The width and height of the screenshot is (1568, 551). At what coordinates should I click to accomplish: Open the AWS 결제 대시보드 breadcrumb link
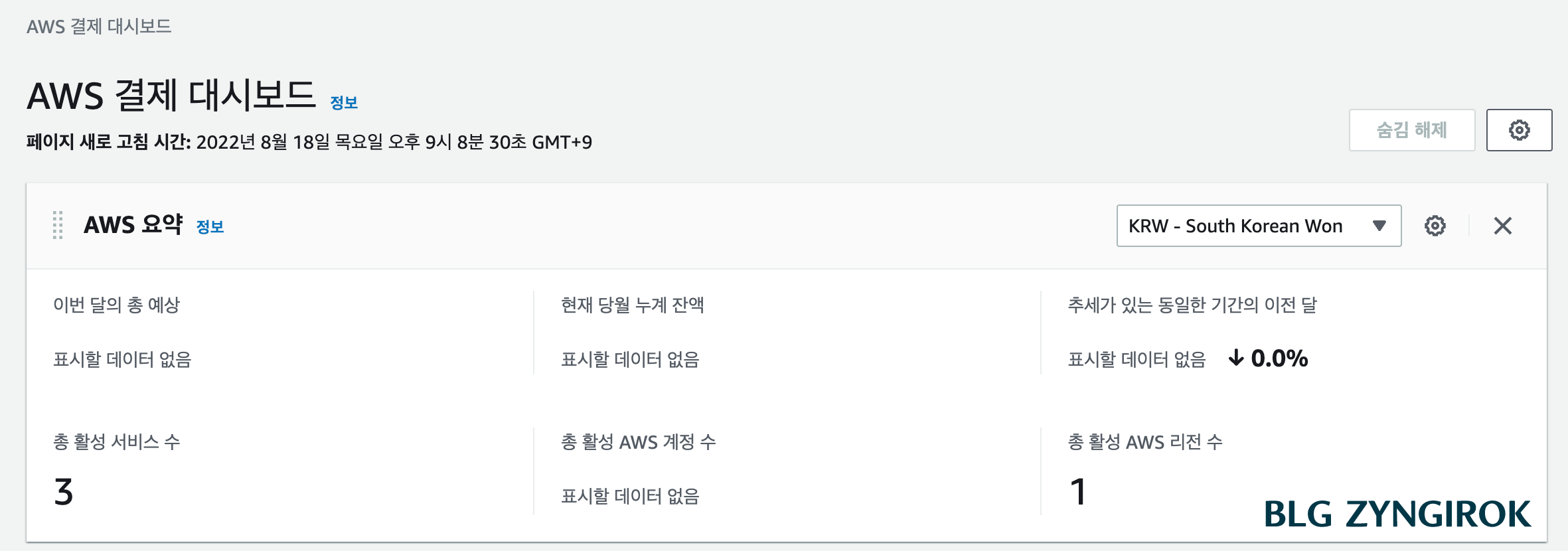coord(98,27)
